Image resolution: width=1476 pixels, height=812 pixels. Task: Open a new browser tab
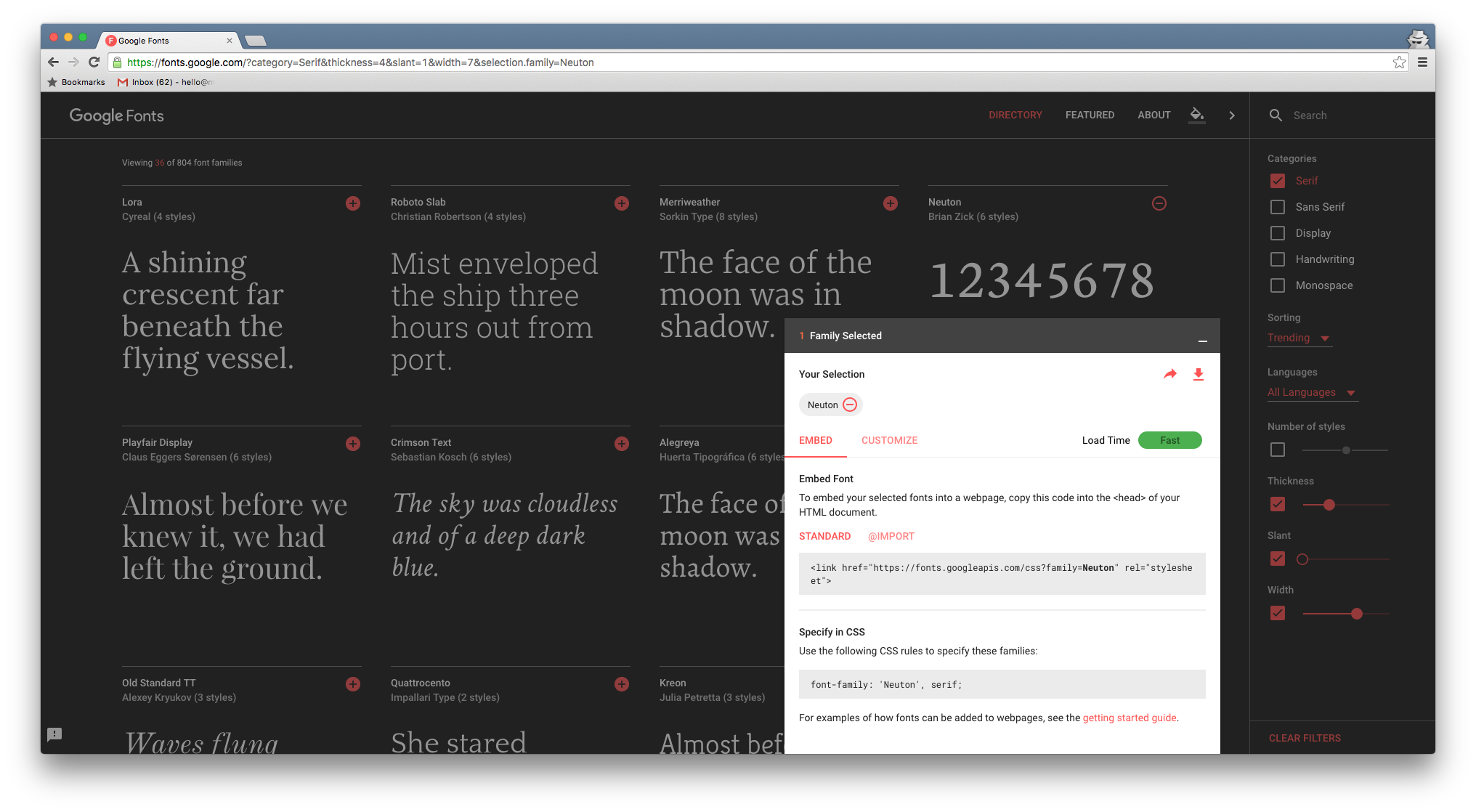tap(256, 41)
